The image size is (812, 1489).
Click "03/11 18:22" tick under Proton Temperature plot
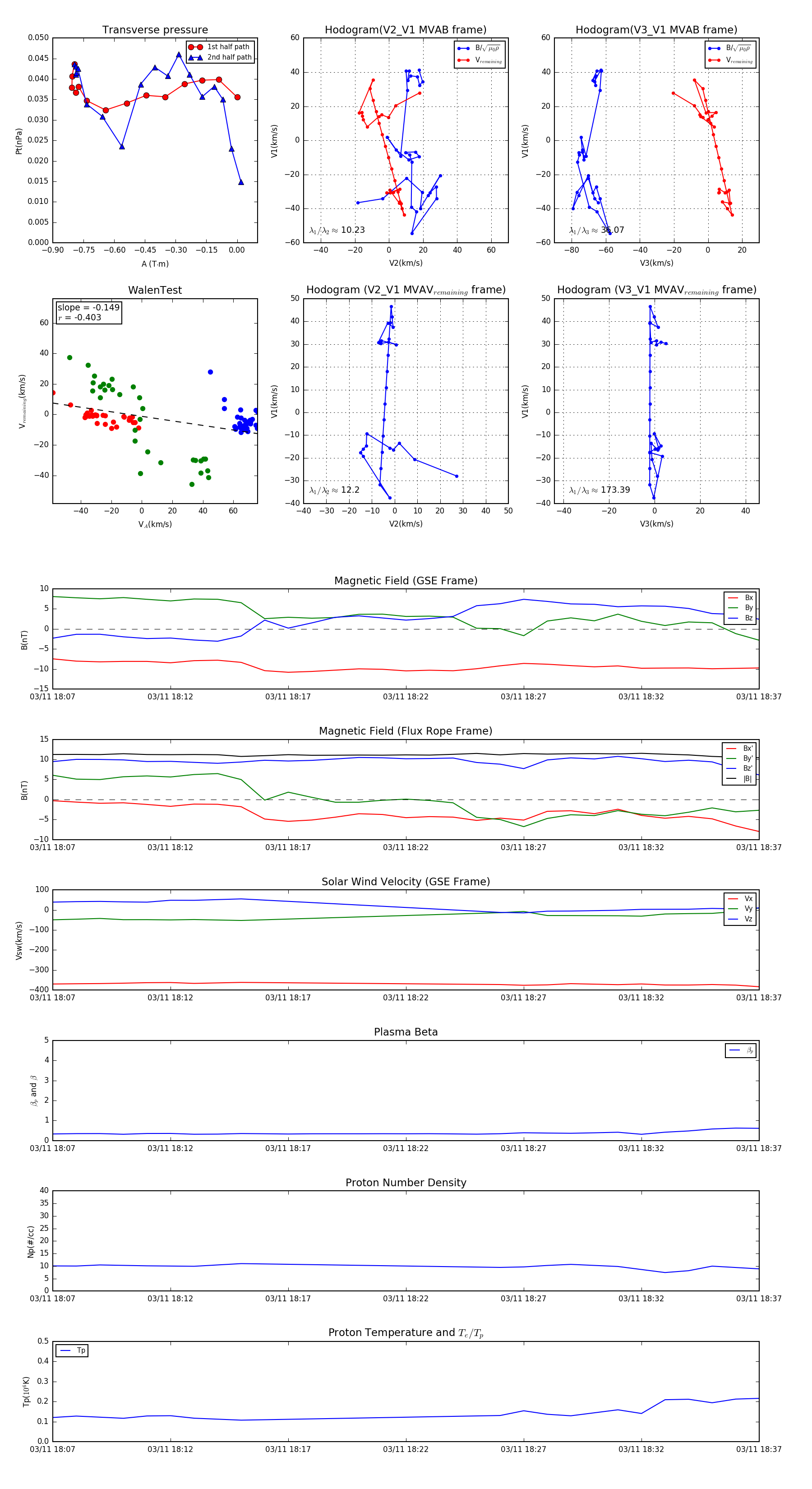[406, 1449]
